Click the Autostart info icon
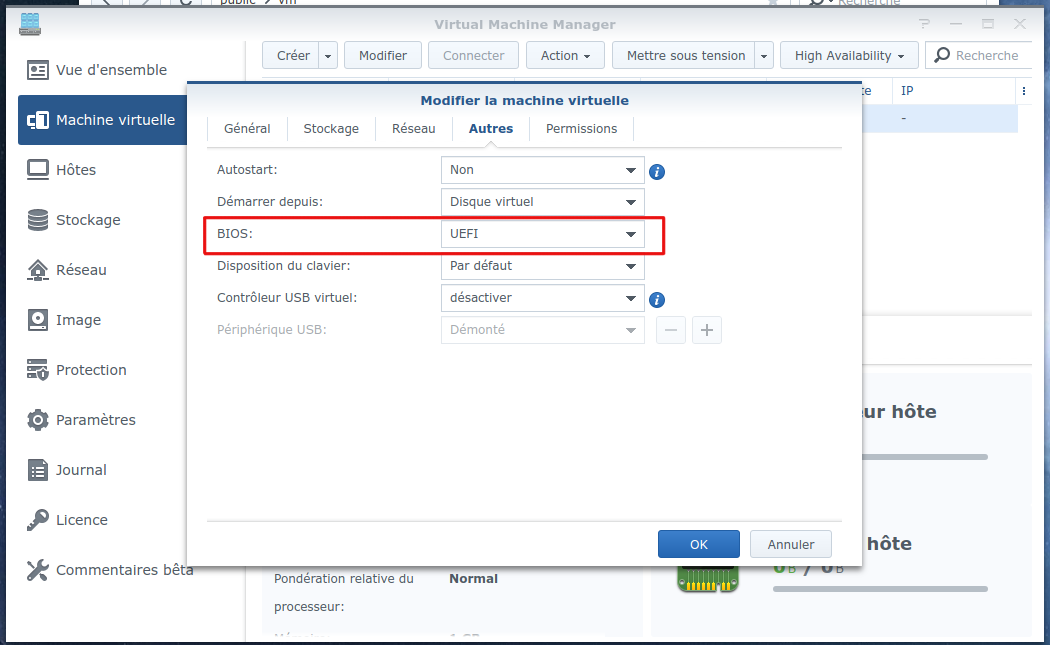Image resolution: width=1050 pixels, height=645 pixels. pyautogui.click(x=657, y=172)
